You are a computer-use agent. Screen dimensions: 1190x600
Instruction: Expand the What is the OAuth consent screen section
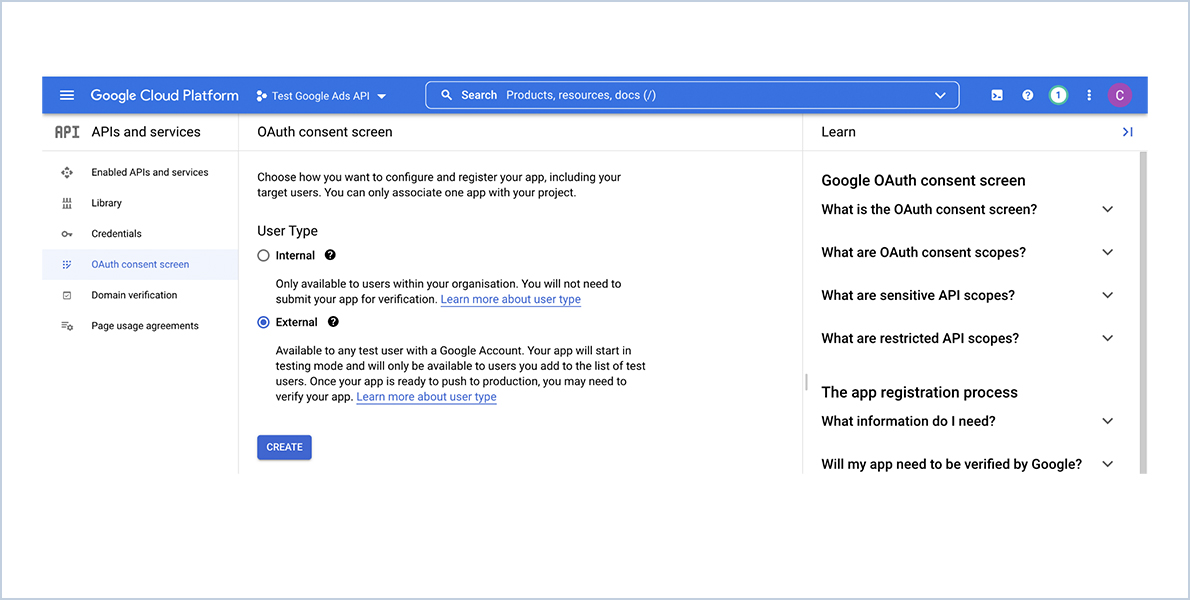(1107, 209)
